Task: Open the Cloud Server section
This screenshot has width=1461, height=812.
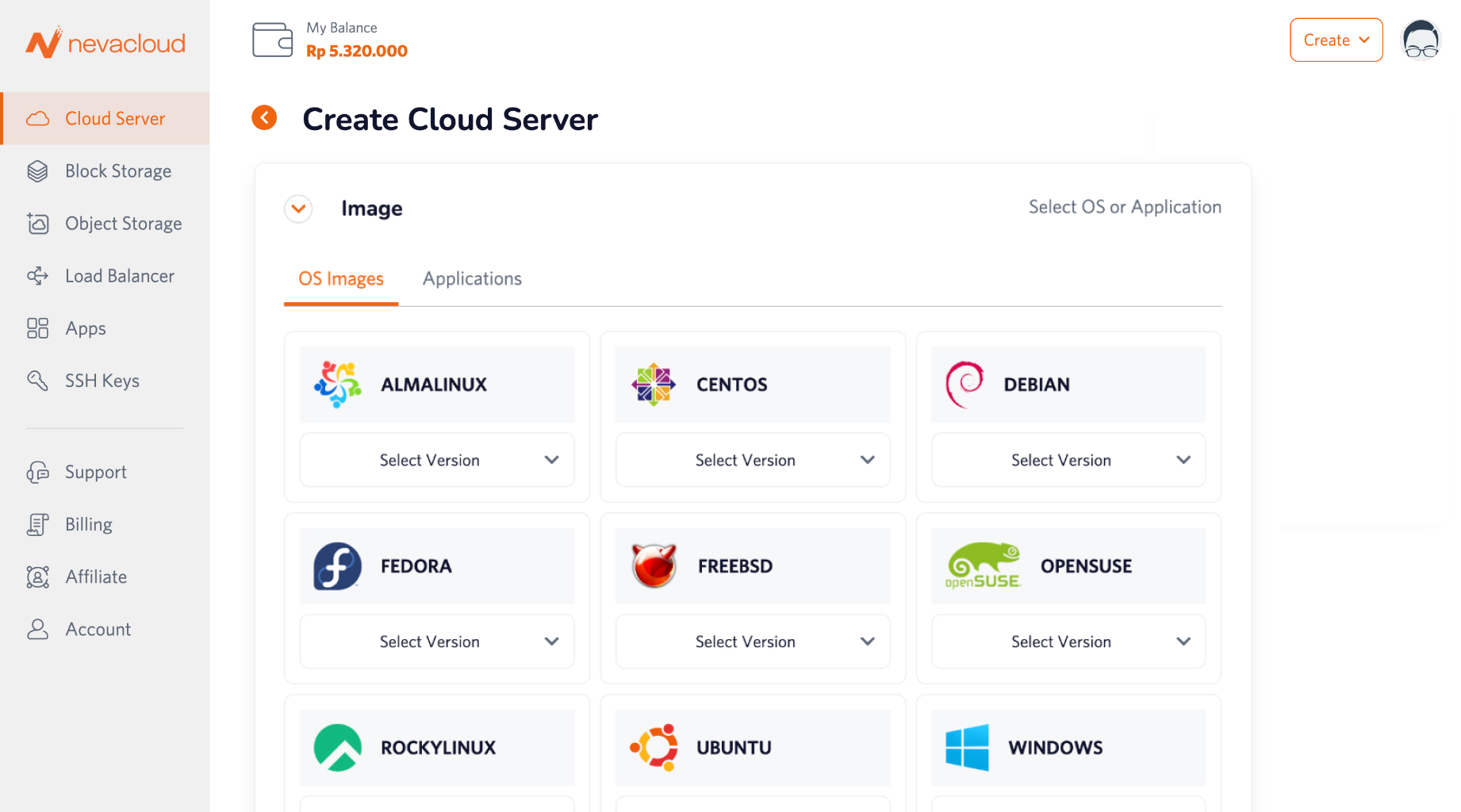Action: pyautogui.click(x=114, y=117)
